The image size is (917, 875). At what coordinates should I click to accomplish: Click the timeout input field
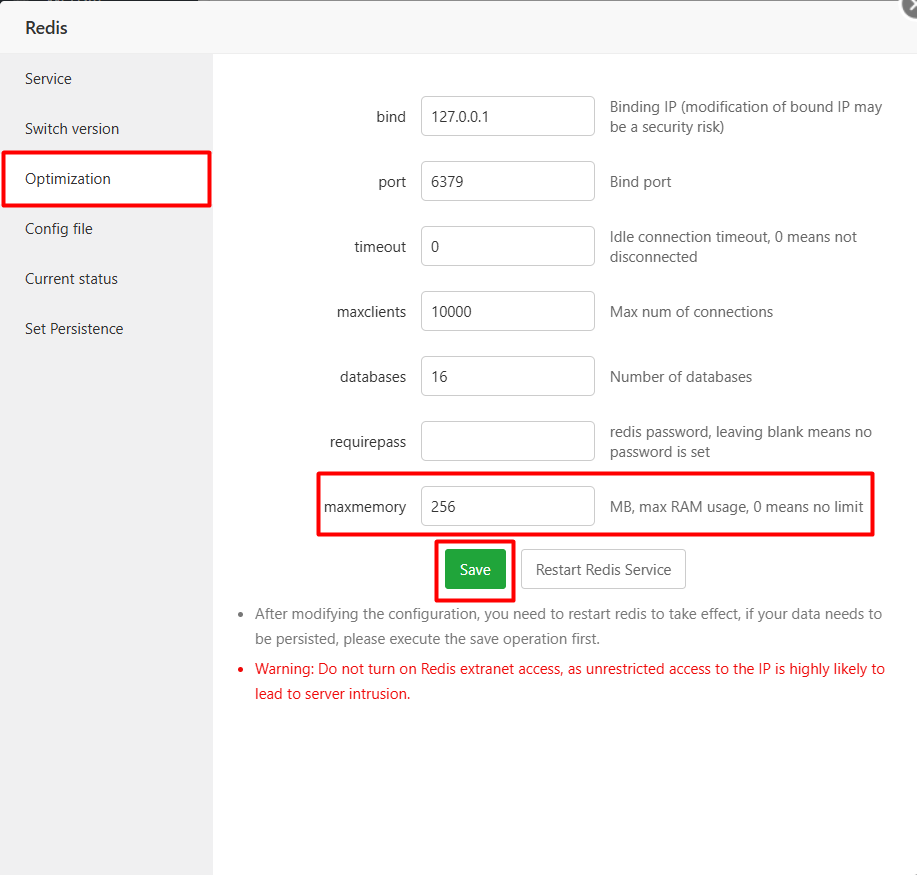507,246
